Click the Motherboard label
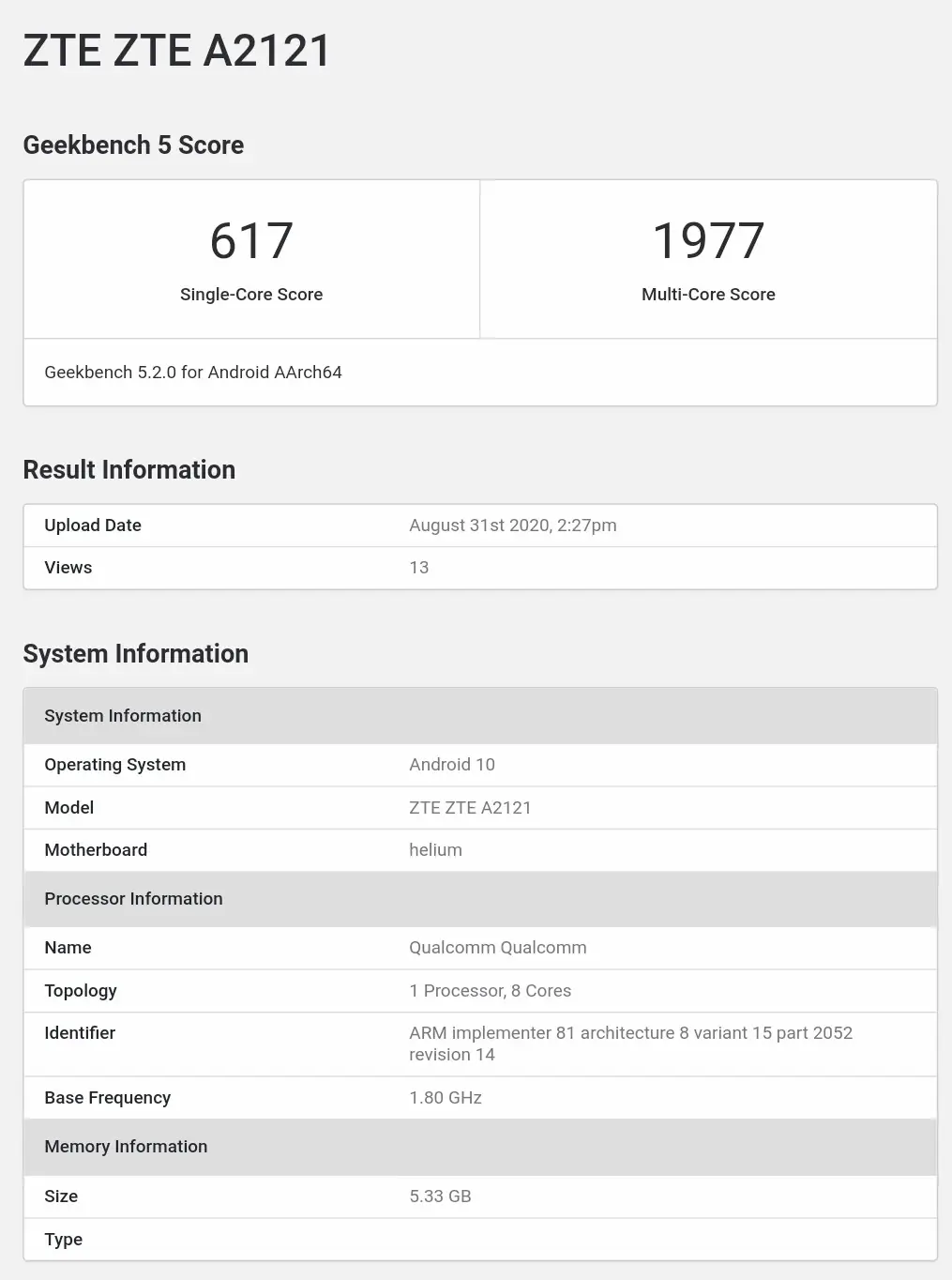This screenshot has width=952, height=1280. pyautogui.click(x=96, y=850)
